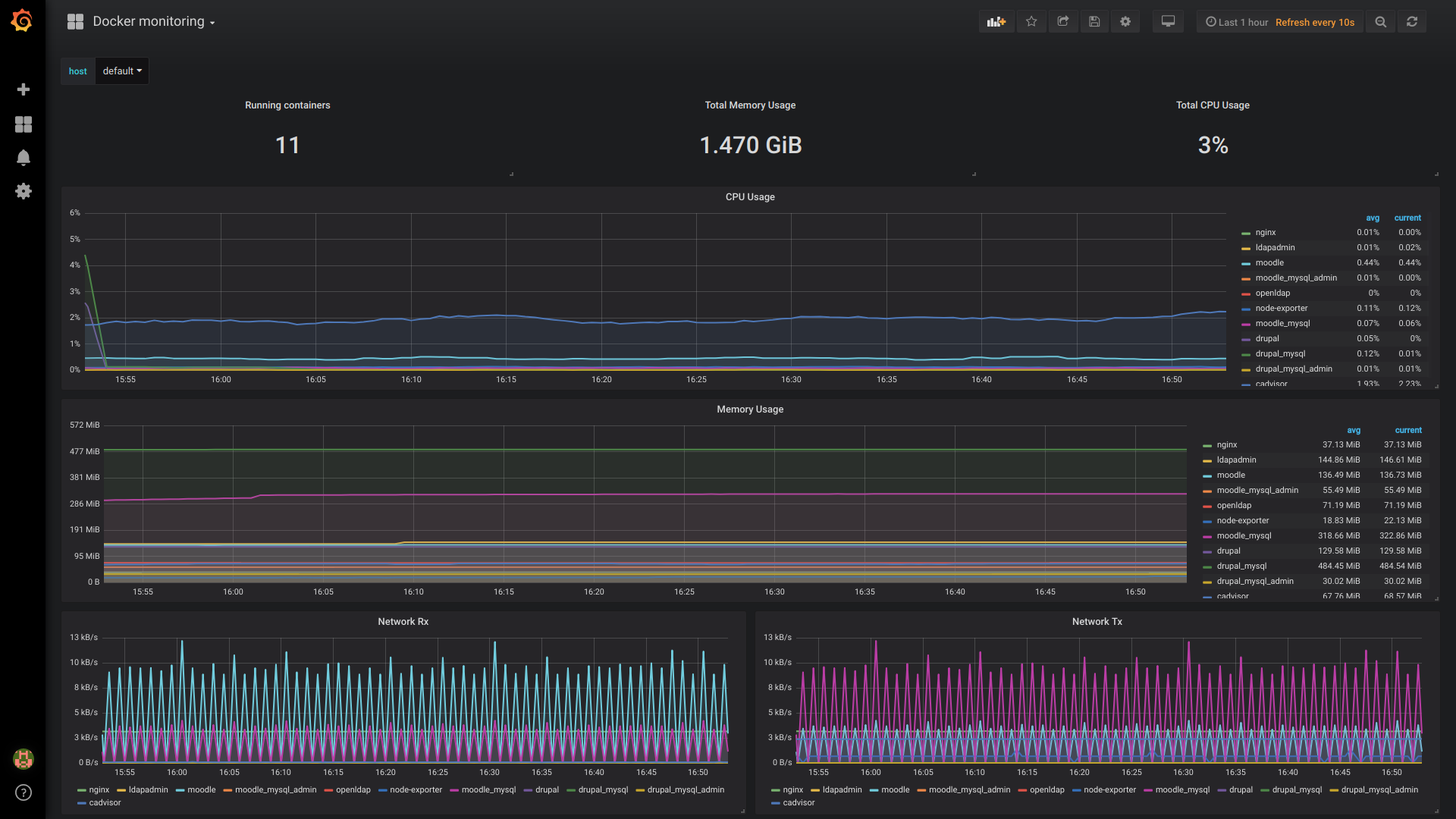Open the Memory Usage panel title menu
This screenshot has height=819, width=1456.
tap(750, 409)
